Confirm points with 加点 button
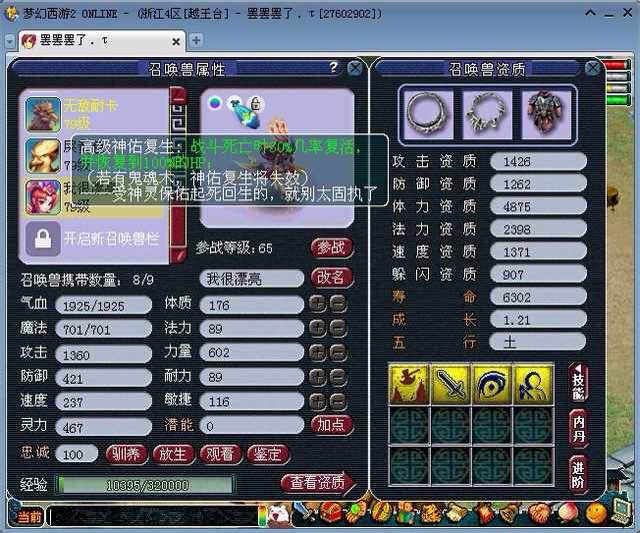Viewport: 640px width, 533px height. click(331, 425)
